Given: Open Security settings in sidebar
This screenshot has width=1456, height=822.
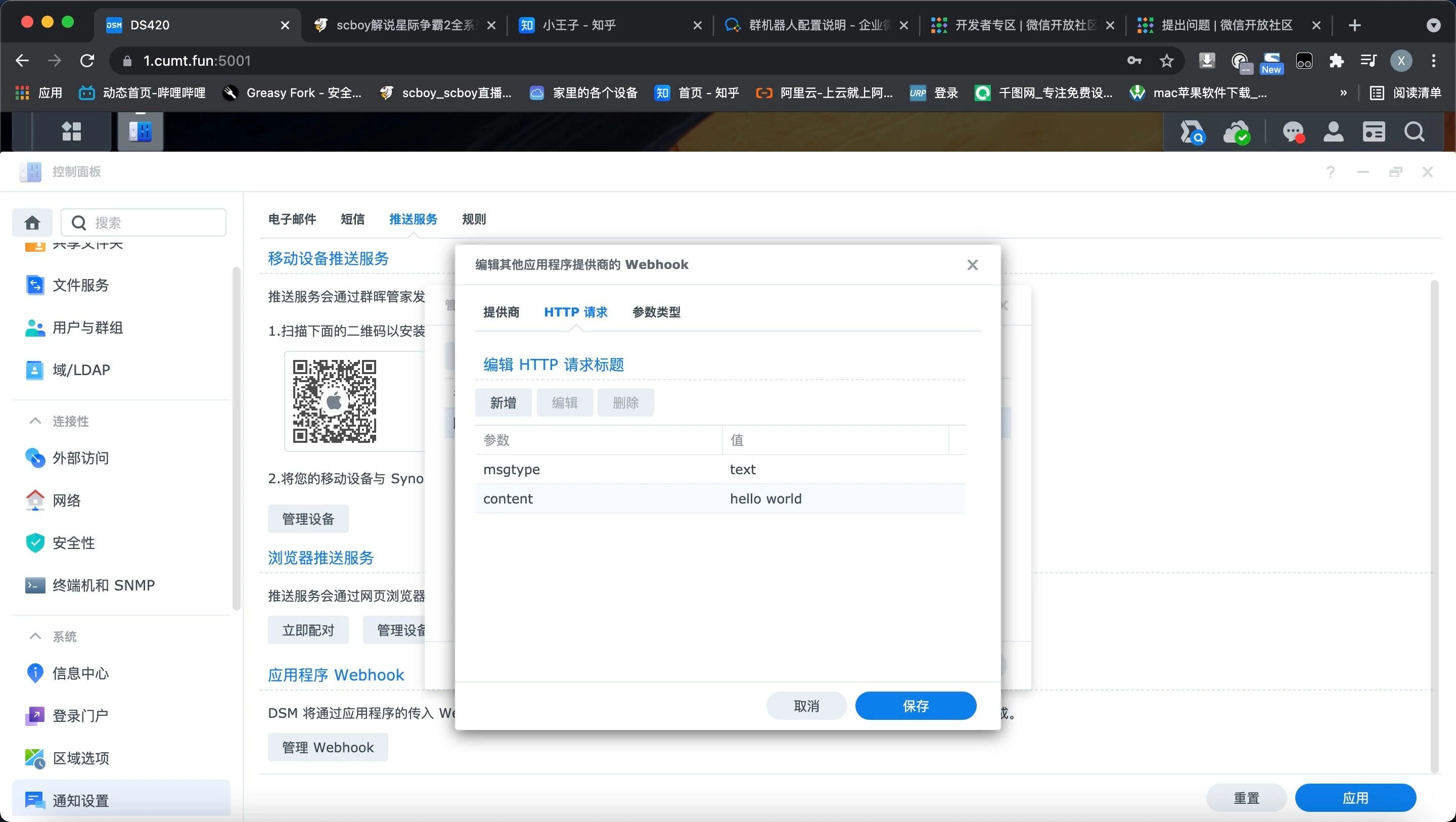Looking at the screenshot, I should pyautogui.click(x=73, y=543).
